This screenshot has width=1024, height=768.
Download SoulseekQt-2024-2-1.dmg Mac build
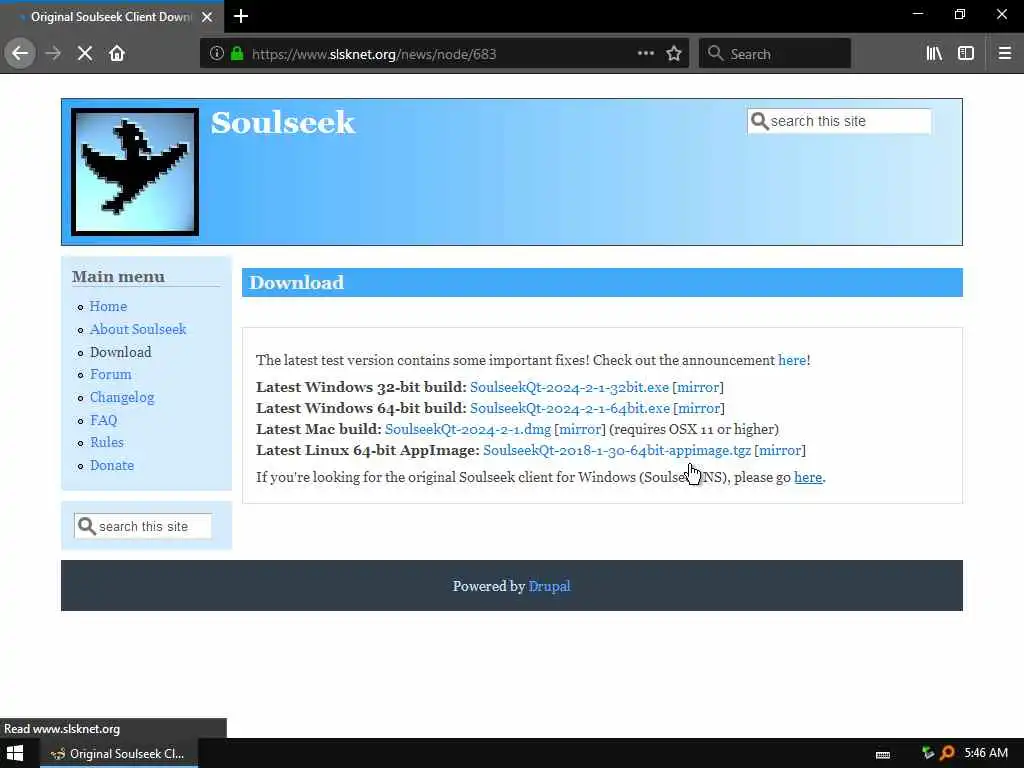[468, 429]
